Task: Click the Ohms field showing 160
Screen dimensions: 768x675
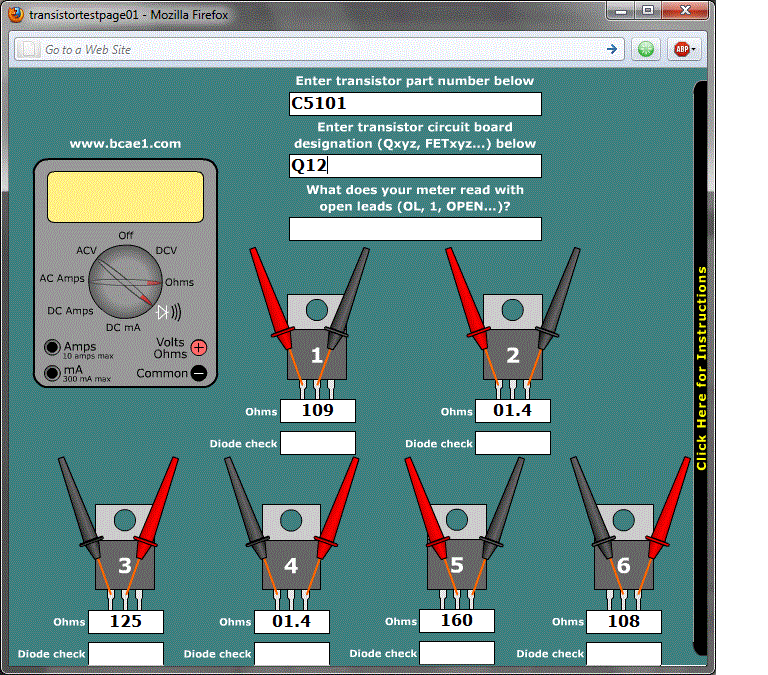Action: click(x=457, y=621)
